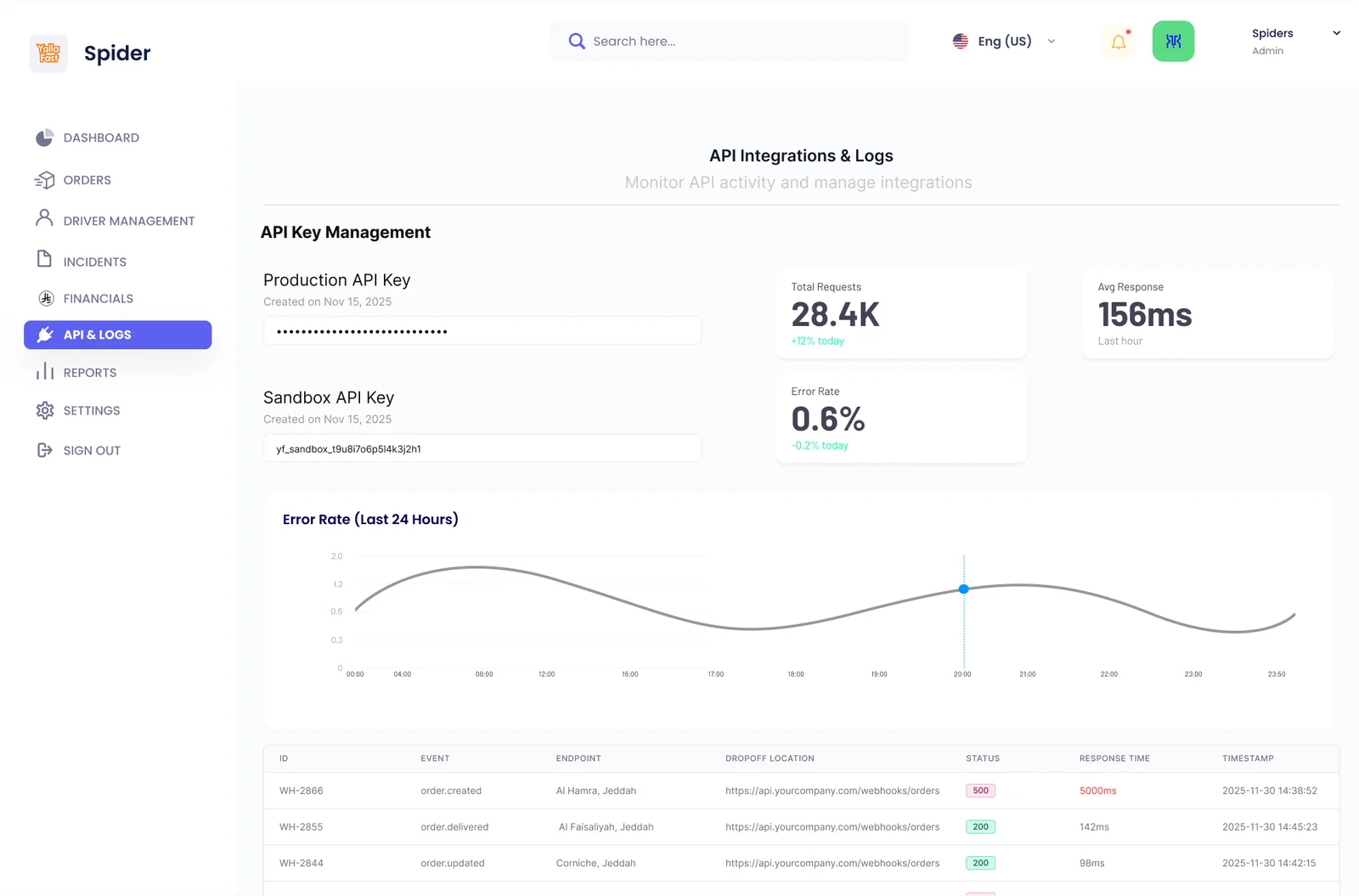The height and width of the screenshot is (896, 1359).
Task: Expand the Spiders Admin account menu
Action: point(1336,33)
